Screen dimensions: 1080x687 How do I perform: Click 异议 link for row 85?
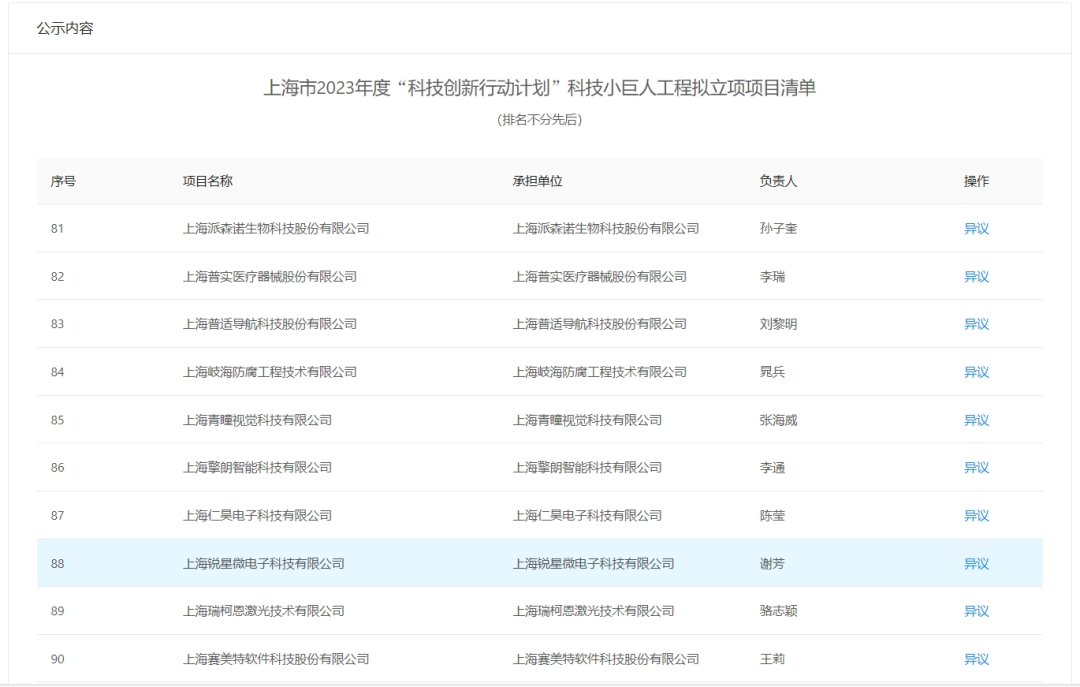pyautogui.click(x=976, y=420)
